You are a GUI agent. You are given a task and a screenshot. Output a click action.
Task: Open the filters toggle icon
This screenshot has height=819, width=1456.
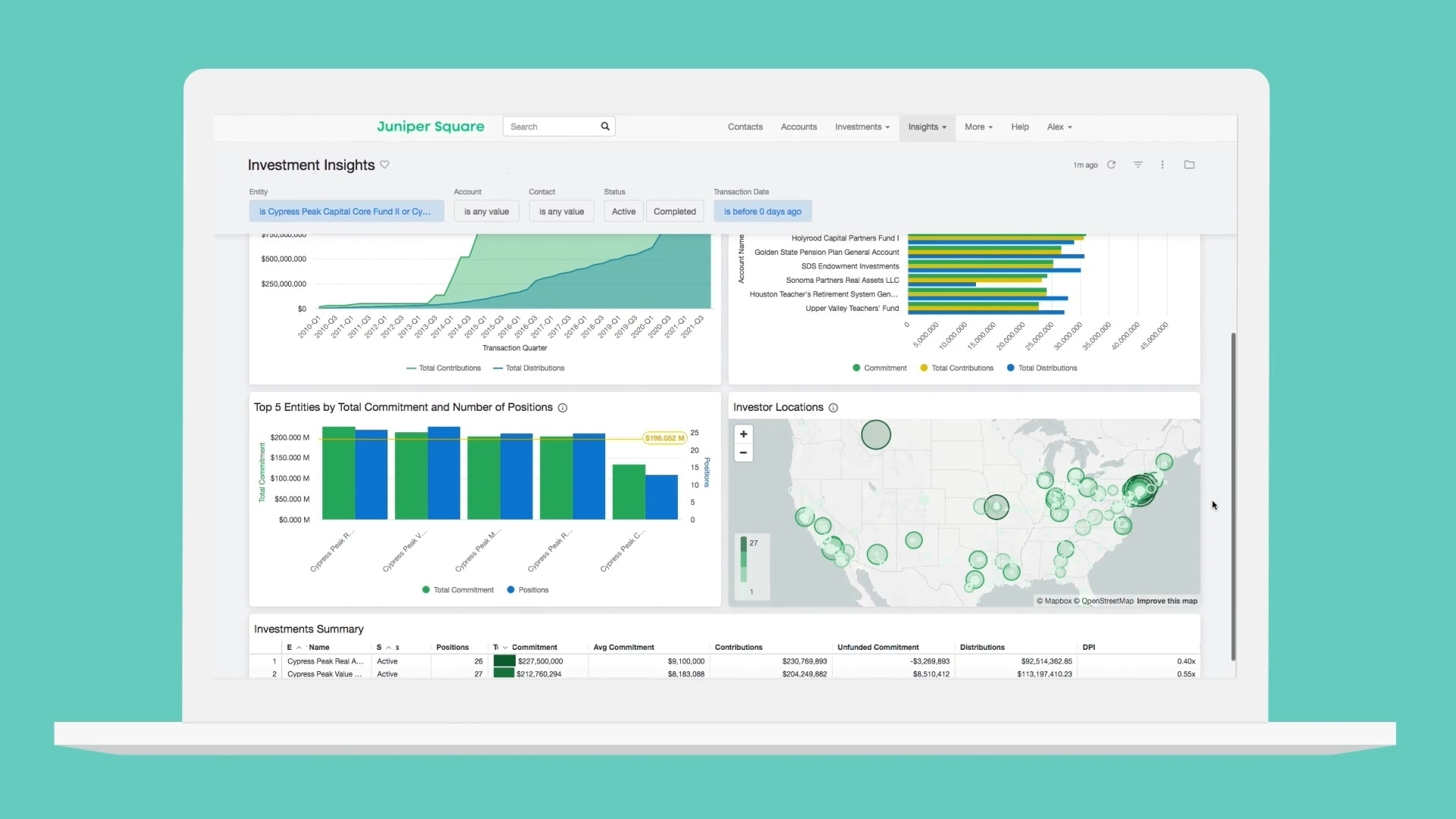pos(1137,165)
